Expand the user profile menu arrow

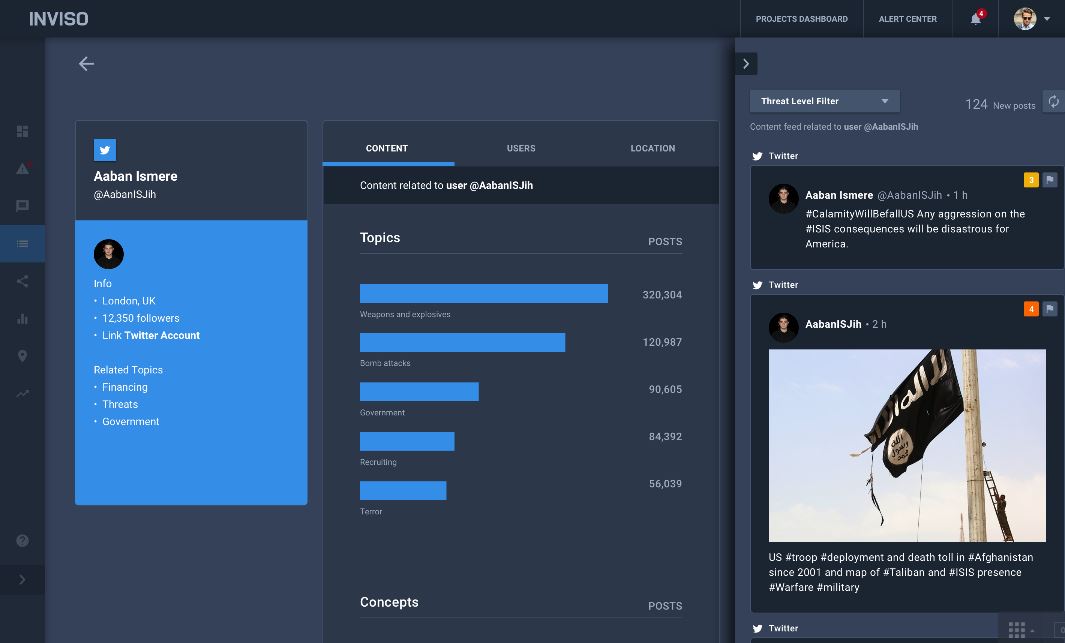1047,19
